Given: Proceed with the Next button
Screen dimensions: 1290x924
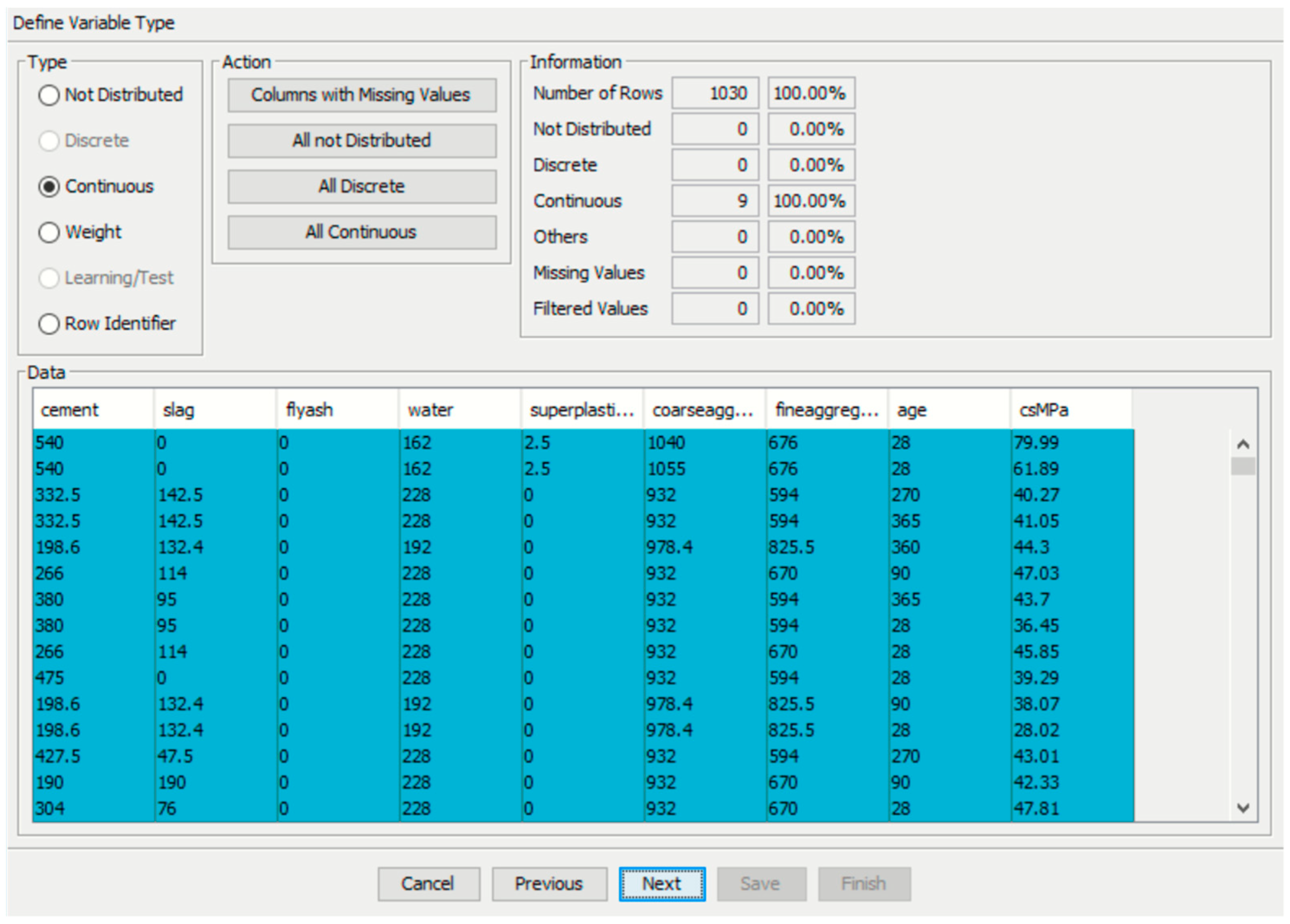Looking at the screenshot, I should 661,884.
